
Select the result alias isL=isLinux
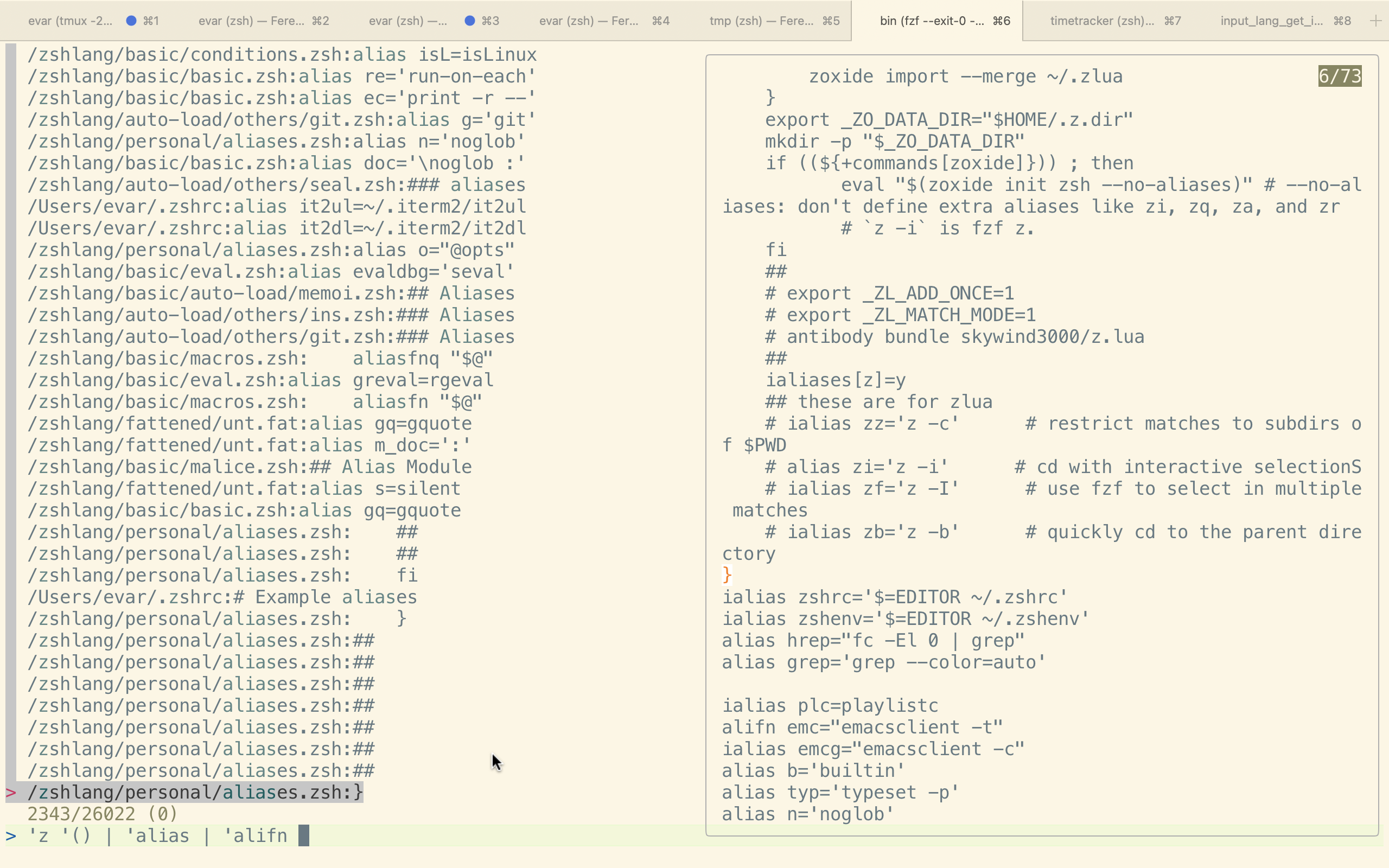[282, 55]
